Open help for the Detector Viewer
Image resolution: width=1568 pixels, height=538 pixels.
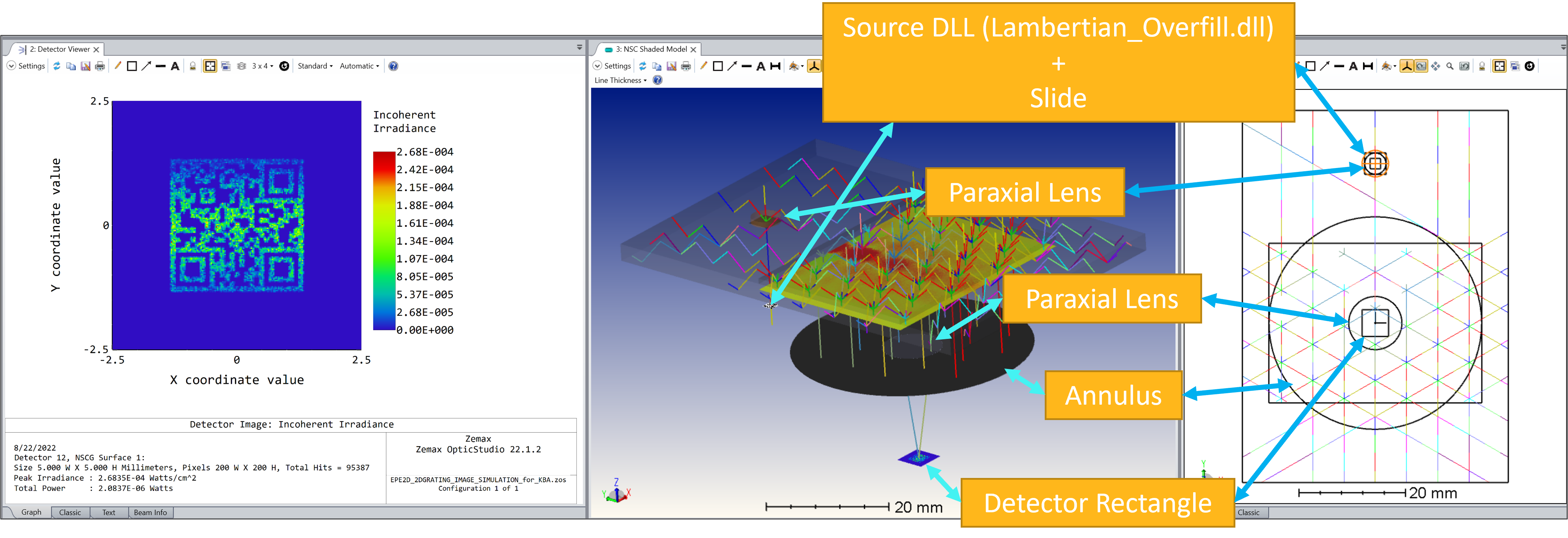(x=393, y=66)
